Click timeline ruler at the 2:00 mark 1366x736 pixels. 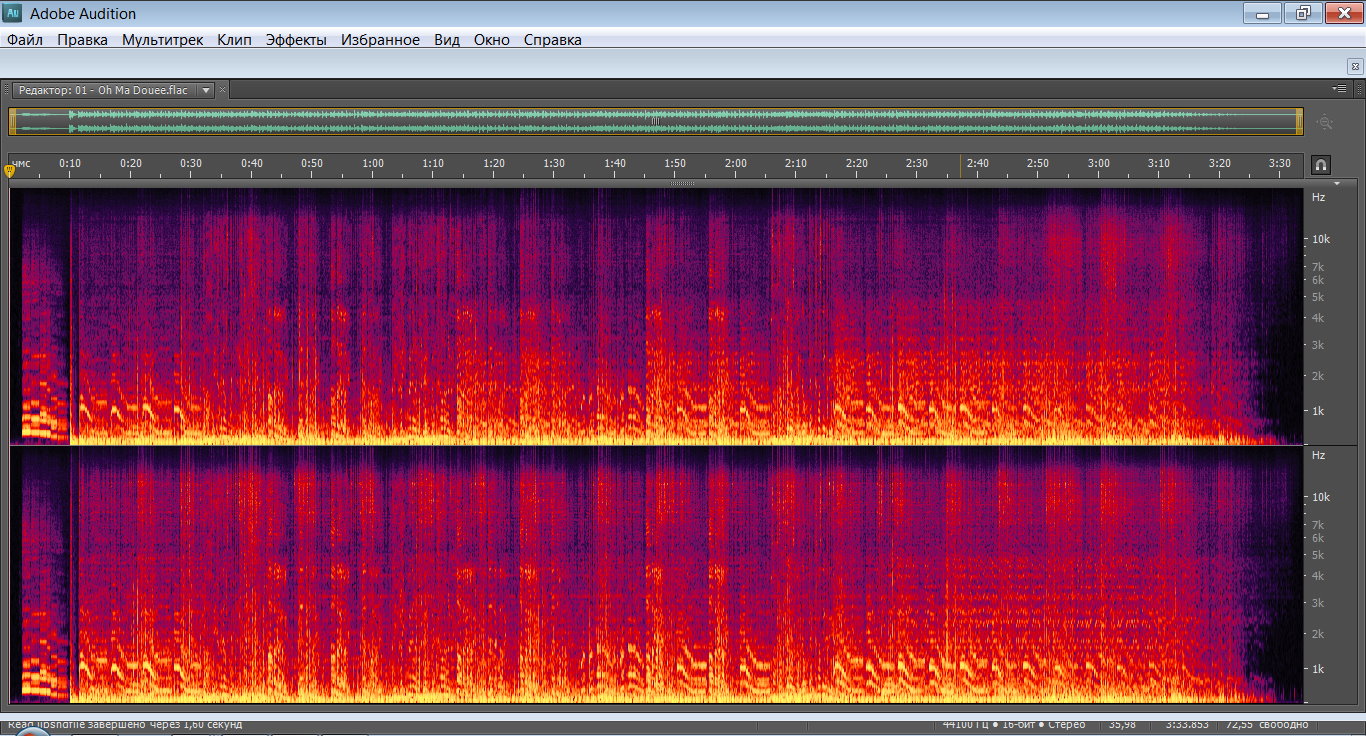(735, 165)
